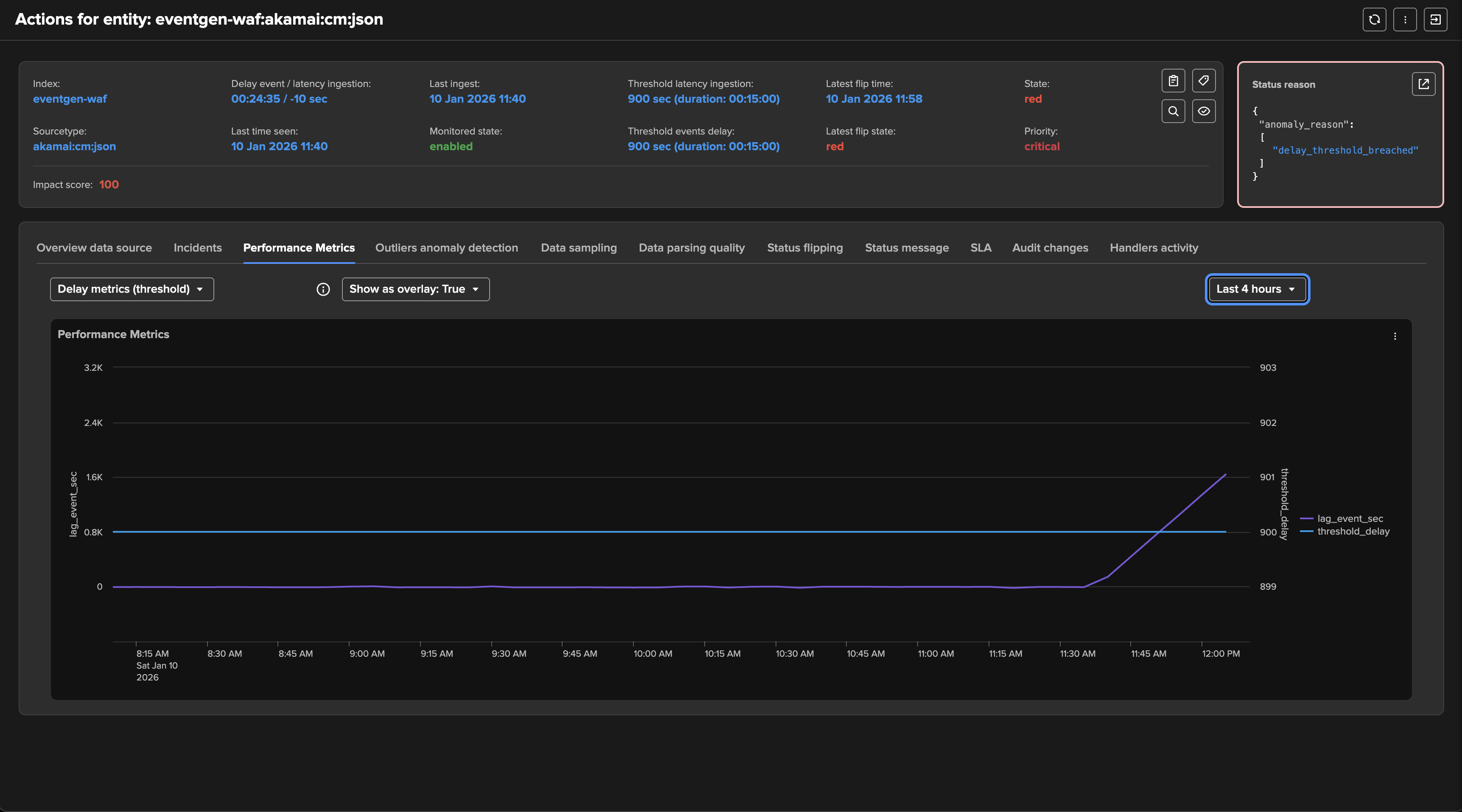Click the eventgen-waf index link
This screenshot has height=812, width=1462.
coord(70,99)
